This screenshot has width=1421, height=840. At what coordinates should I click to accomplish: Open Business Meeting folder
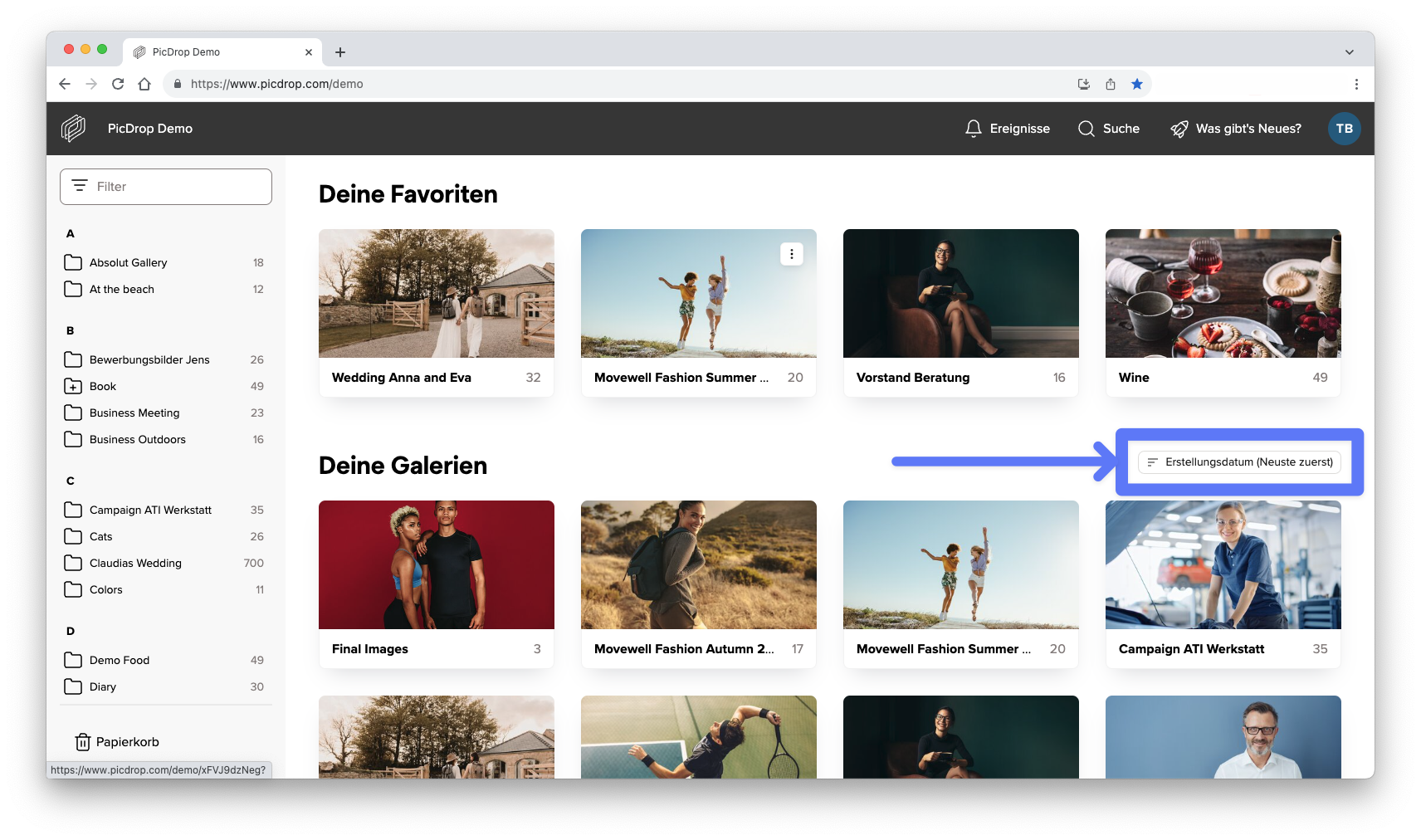164,413
